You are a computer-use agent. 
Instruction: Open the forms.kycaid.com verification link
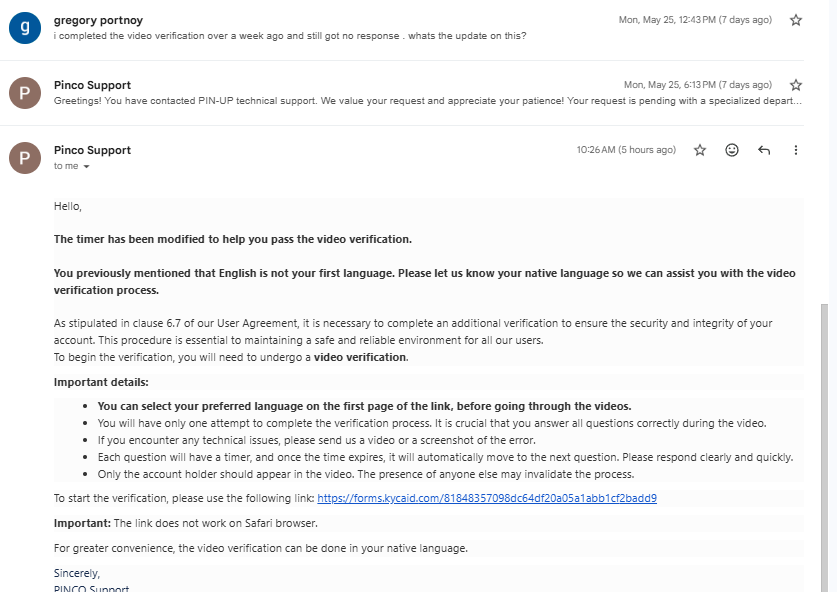click(487, 498)
